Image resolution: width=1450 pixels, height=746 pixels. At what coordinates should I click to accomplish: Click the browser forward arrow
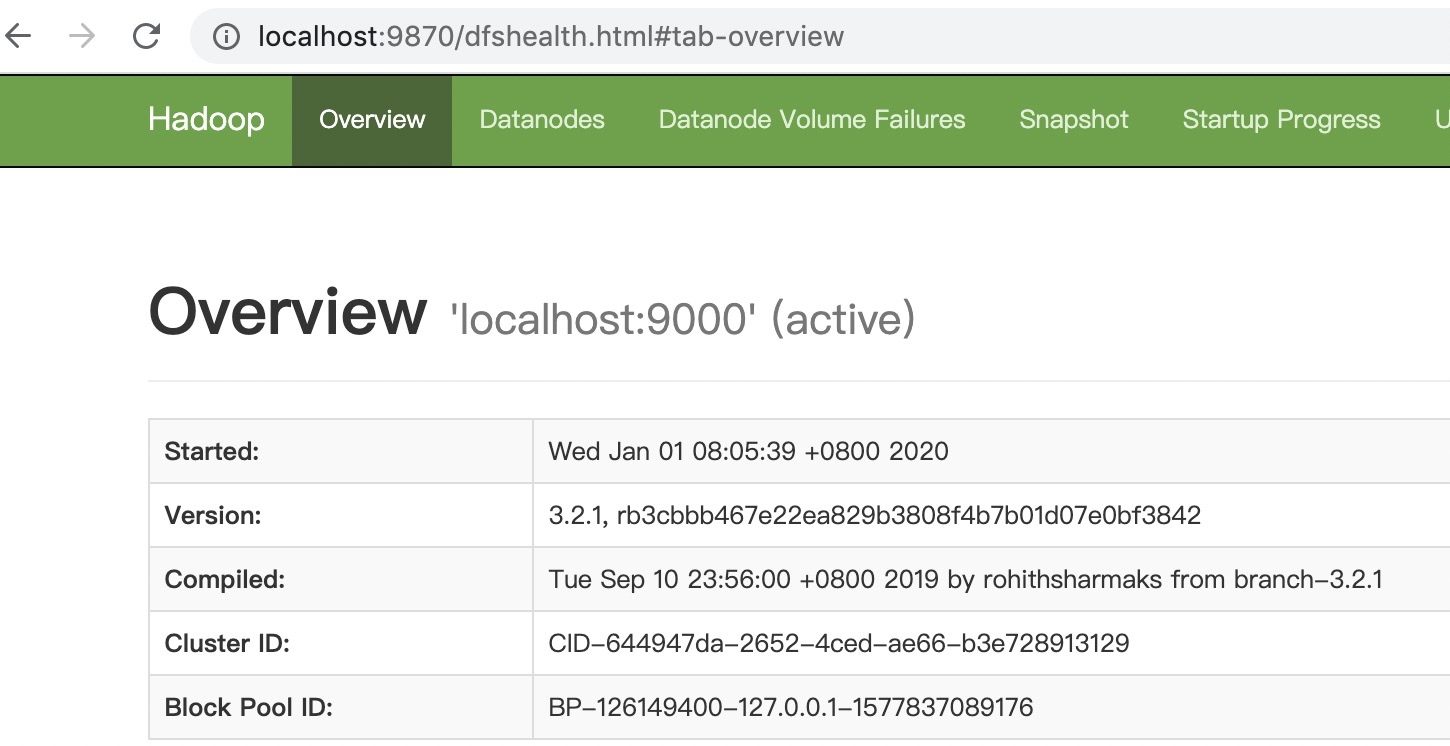click(x=82, y=37)
